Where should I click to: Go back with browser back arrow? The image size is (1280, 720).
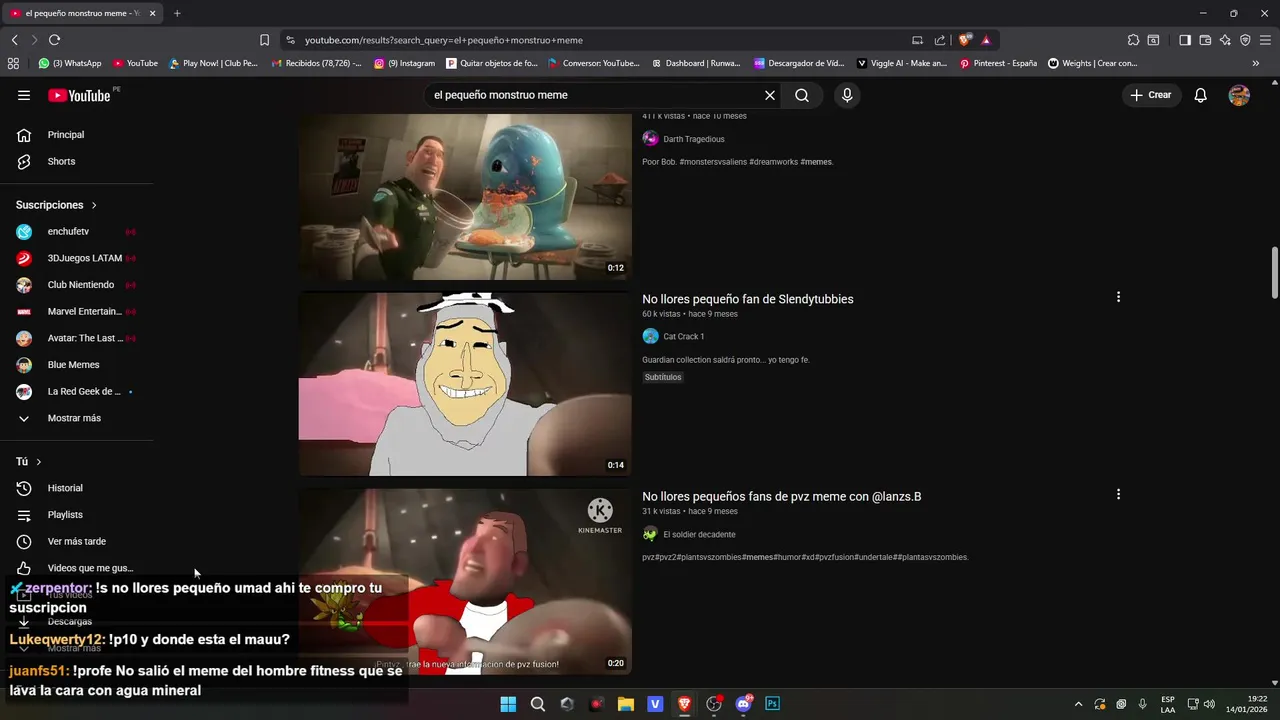tap(14, 40)
